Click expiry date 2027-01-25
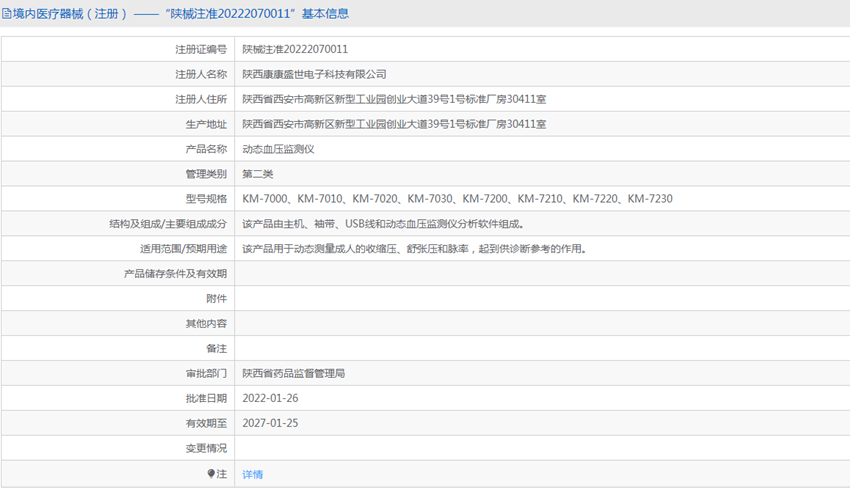The image size is (850, 489). (270, 423)
